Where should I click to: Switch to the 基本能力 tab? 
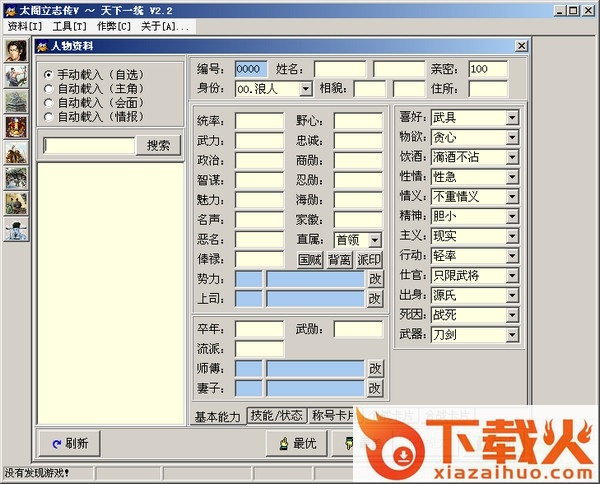click(218, 416)
